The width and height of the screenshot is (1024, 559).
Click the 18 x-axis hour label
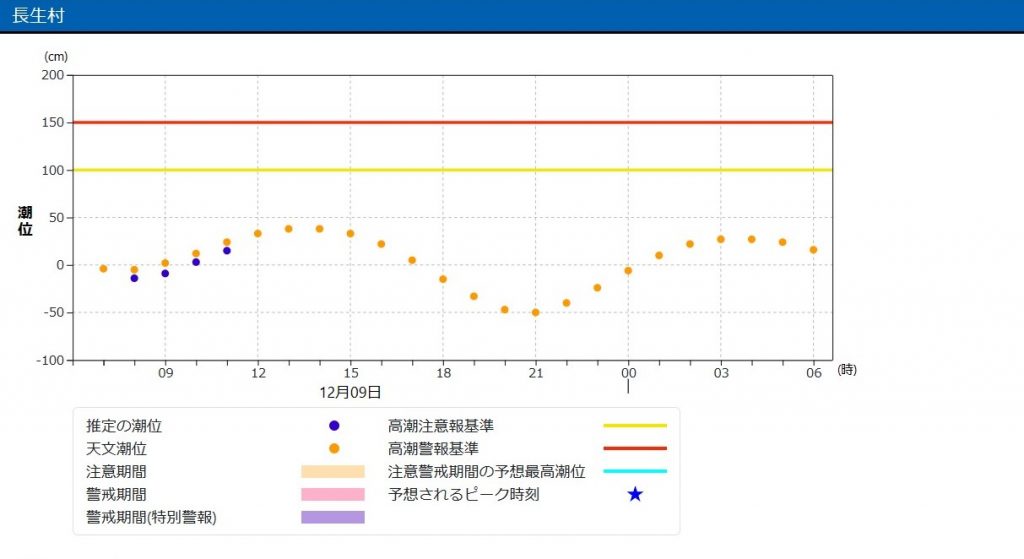click(443, 373)
